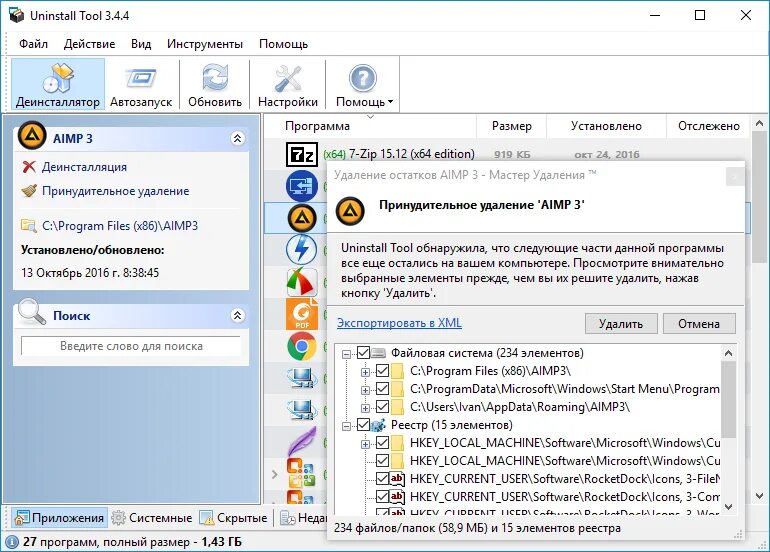Sort list by Установлено column header
Image resolution: width=770 pixels, height=552 pixels.
coord(606,126)
